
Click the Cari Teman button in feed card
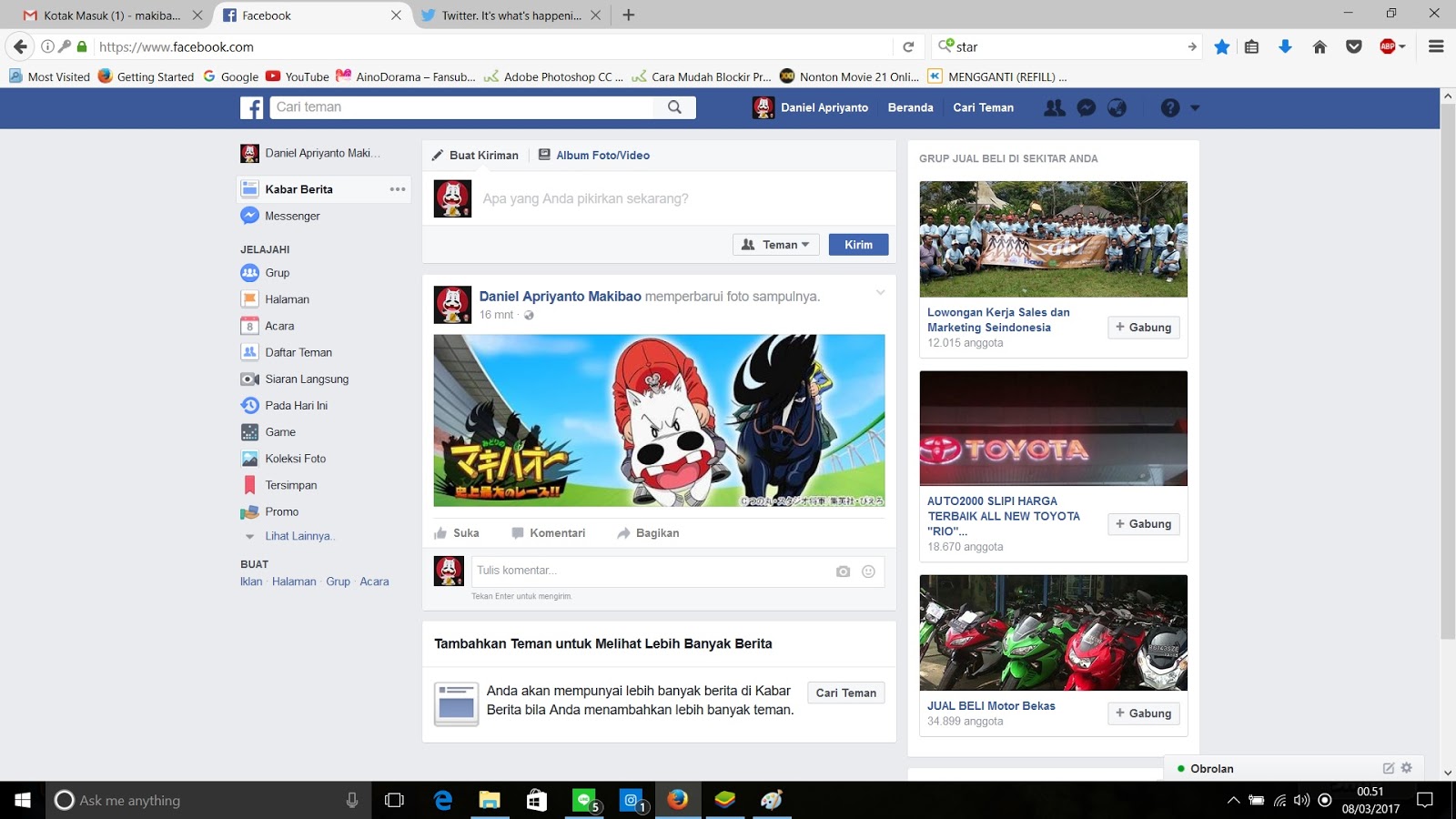[x=846, y=693]
